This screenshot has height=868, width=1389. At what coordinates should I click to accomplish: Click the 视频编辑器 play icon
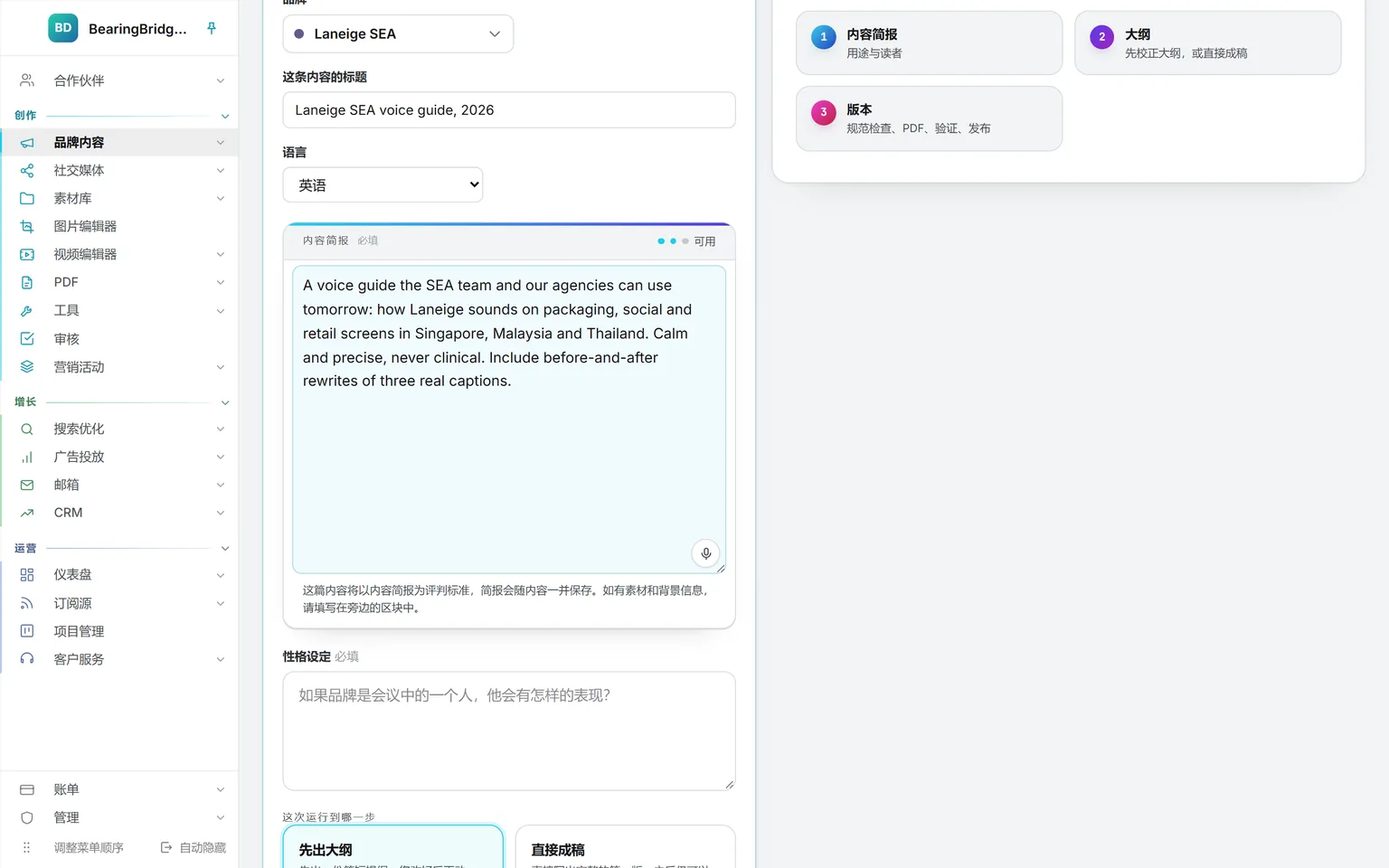point(27,255)
